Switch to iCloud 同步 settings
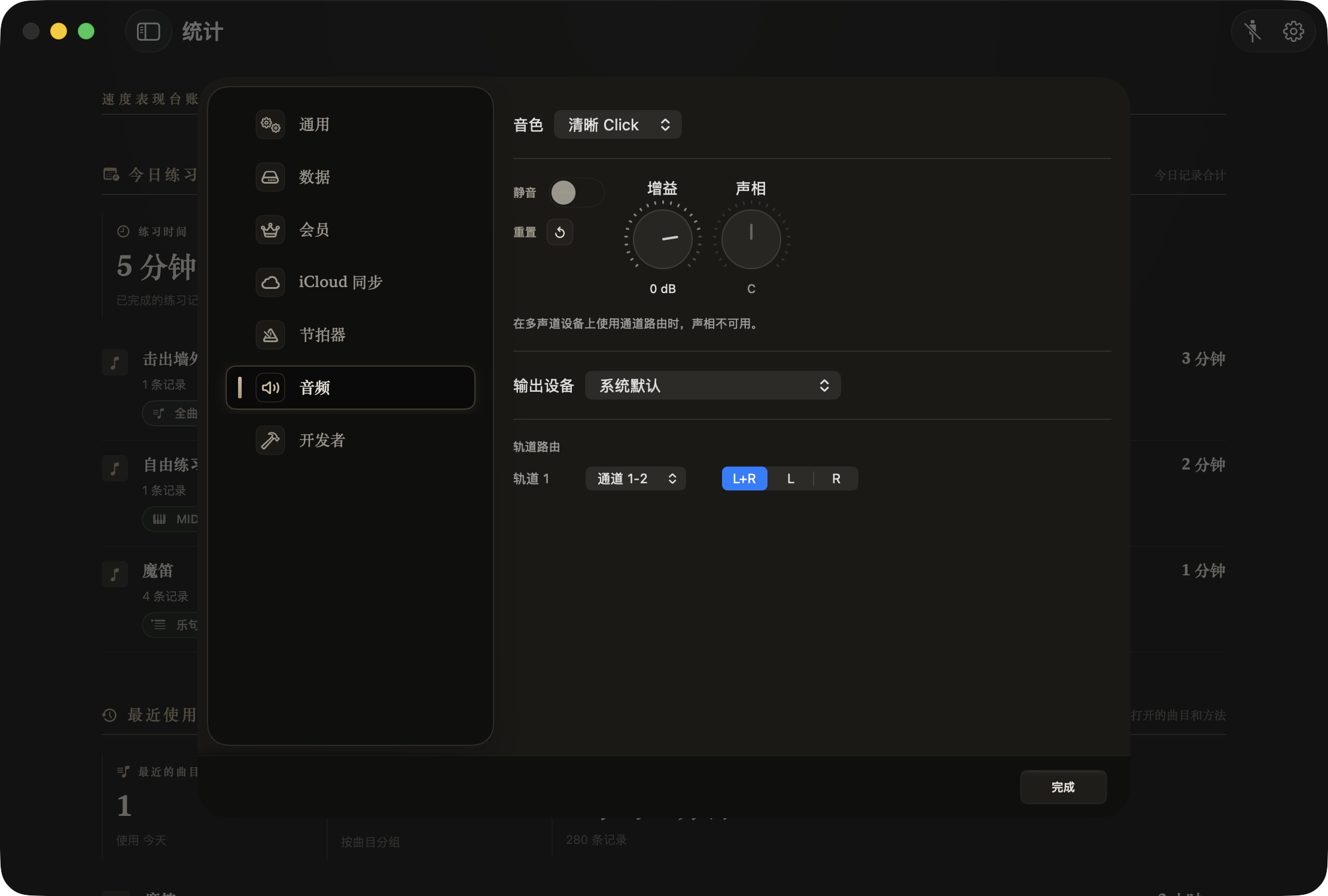This screenshot has width=1328, height=896. pos(351,282)
